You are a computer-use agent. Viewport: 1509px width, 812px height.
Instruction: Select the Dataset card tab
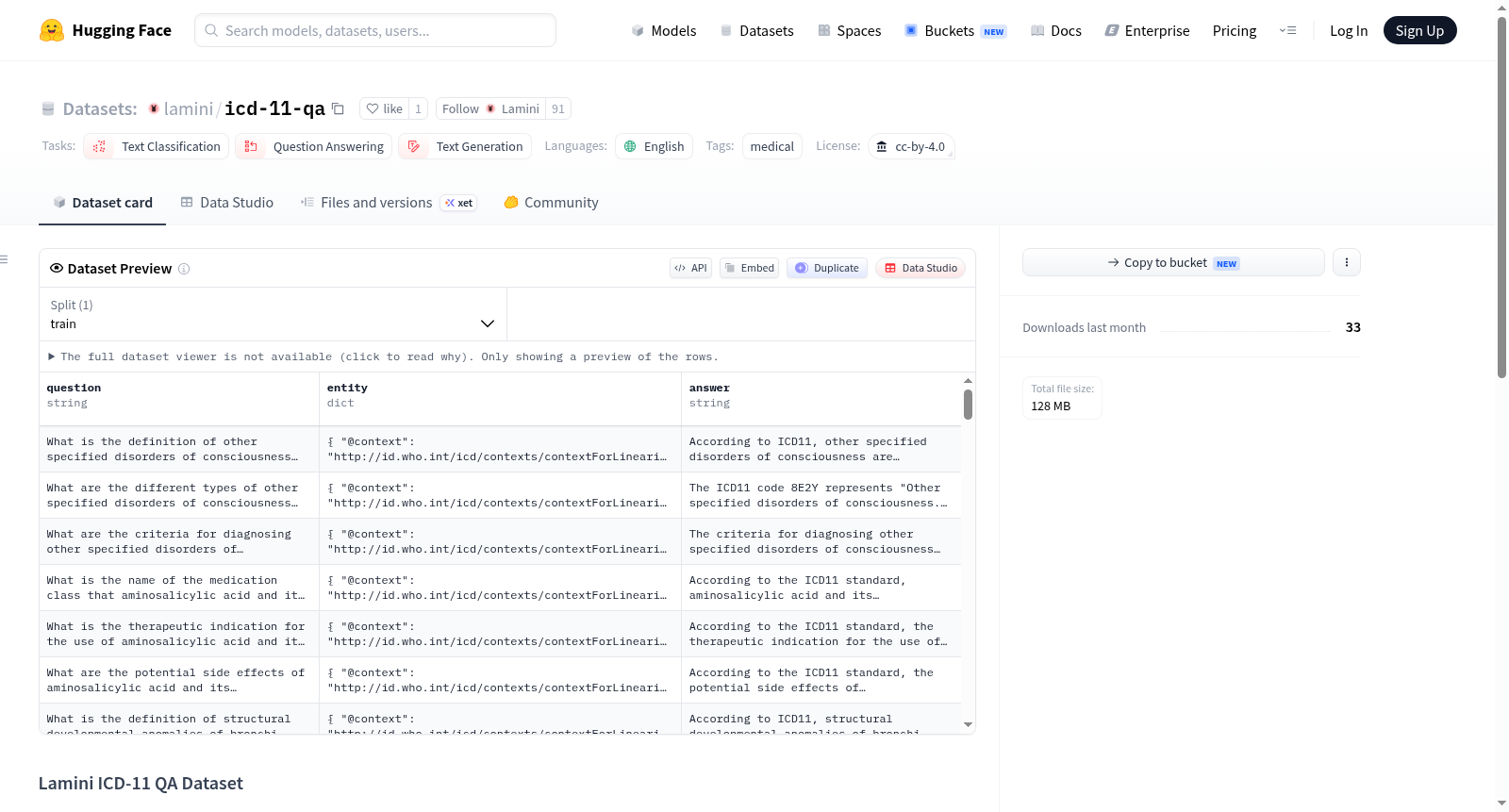(103, 203)
